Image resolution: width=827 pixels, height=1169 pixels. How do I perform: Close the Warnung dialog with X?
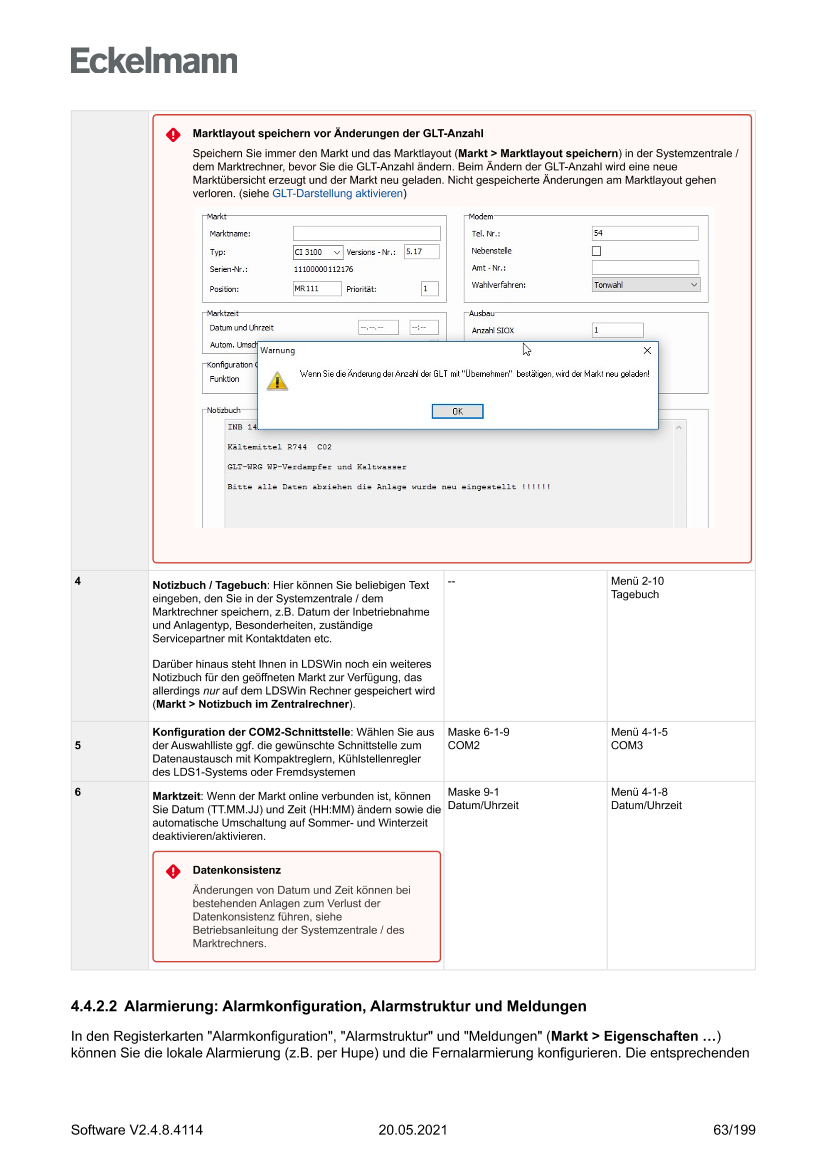pyautogui.click(x=647, y=351)
